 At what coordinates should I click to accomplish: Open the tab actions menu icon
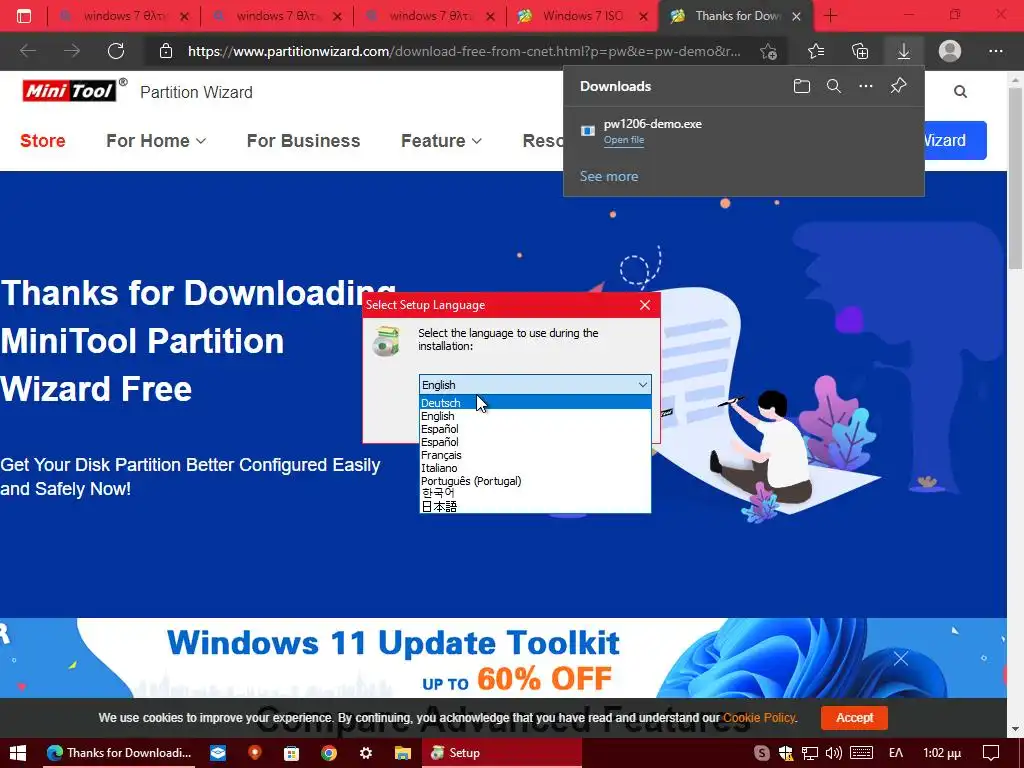tap(24, 16)
